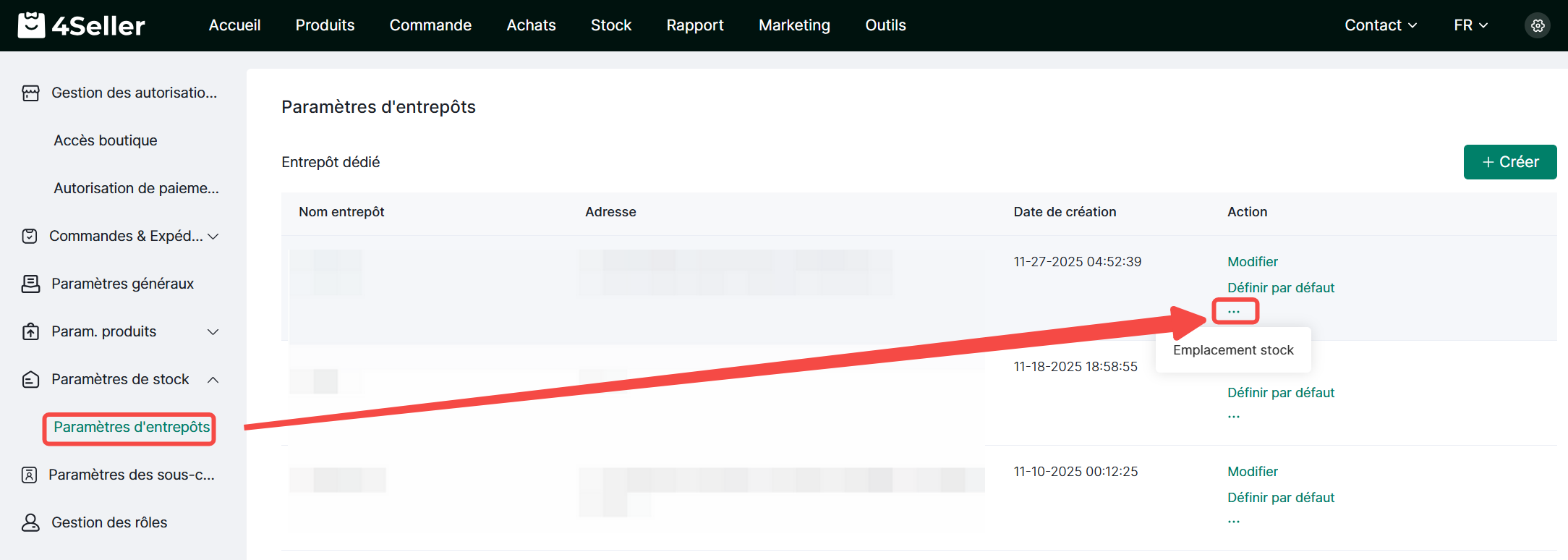Viewport: 1568px width, 560px height.
Task: Select Paramètres d'entrepôts in the sidebar
Action: [132, 427]
